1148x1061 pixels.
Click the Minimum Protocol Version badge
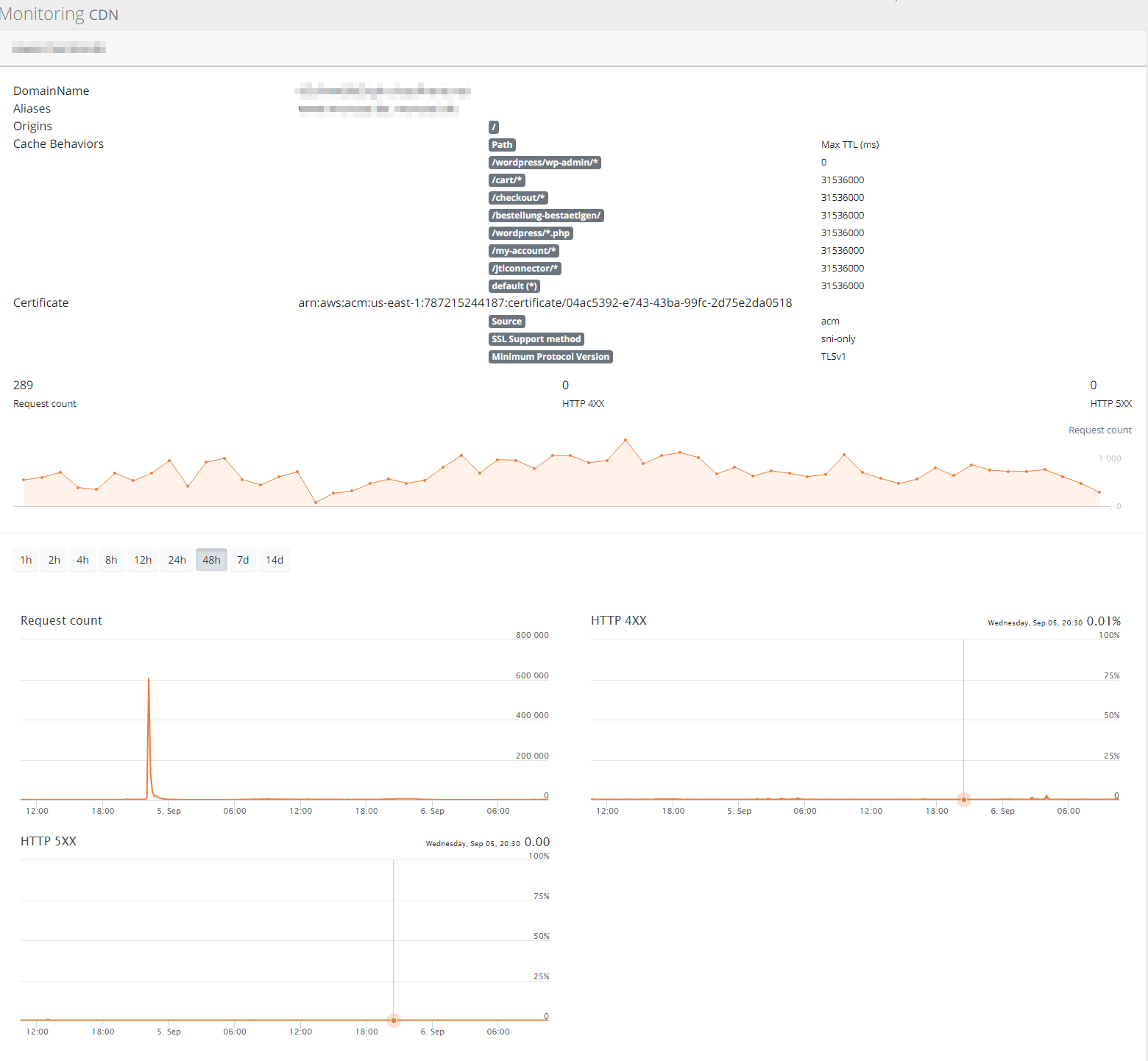pyautogui.click(x=550, y=357)
